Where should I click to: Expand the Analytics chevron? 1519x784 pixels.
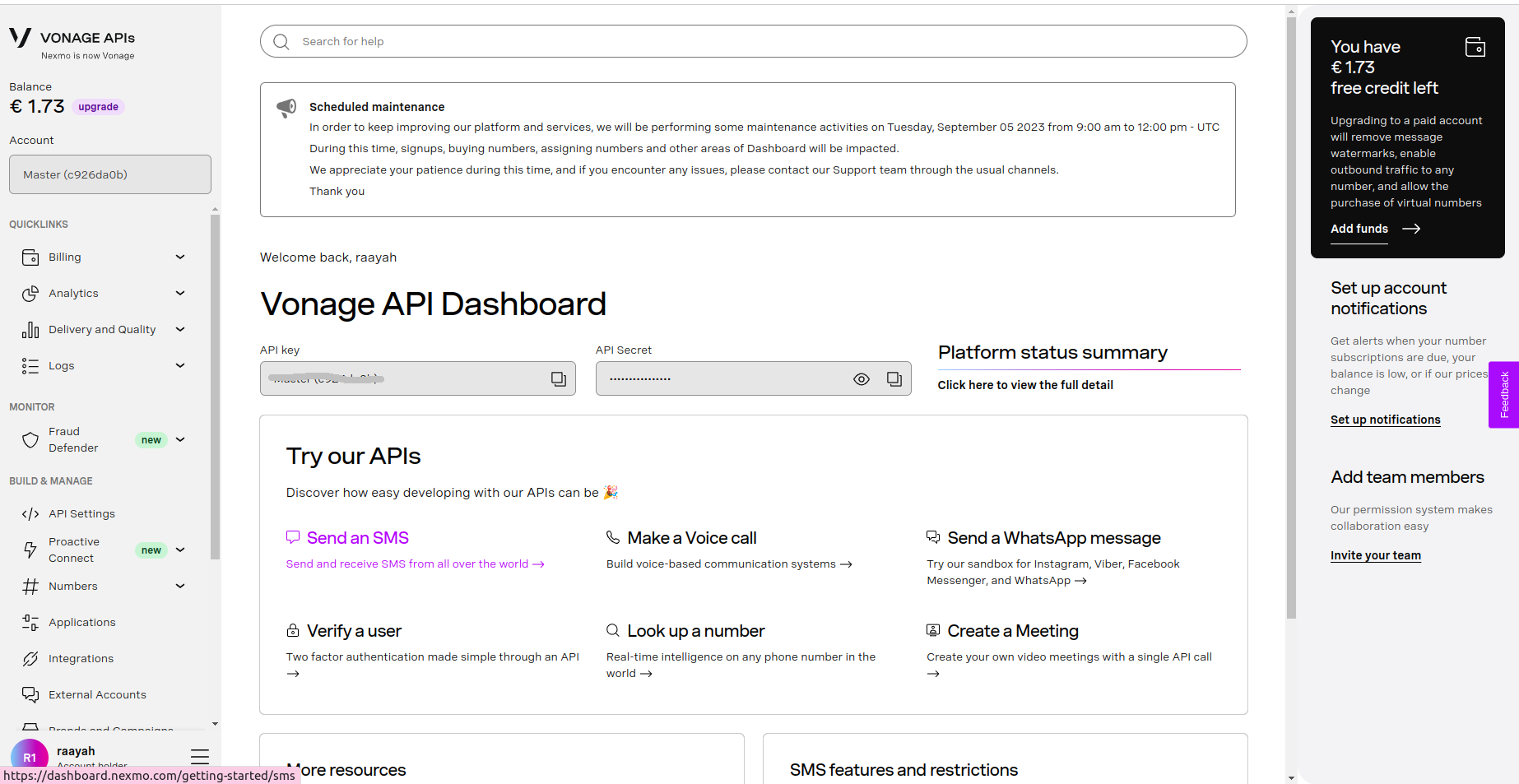tap(180, 293)
